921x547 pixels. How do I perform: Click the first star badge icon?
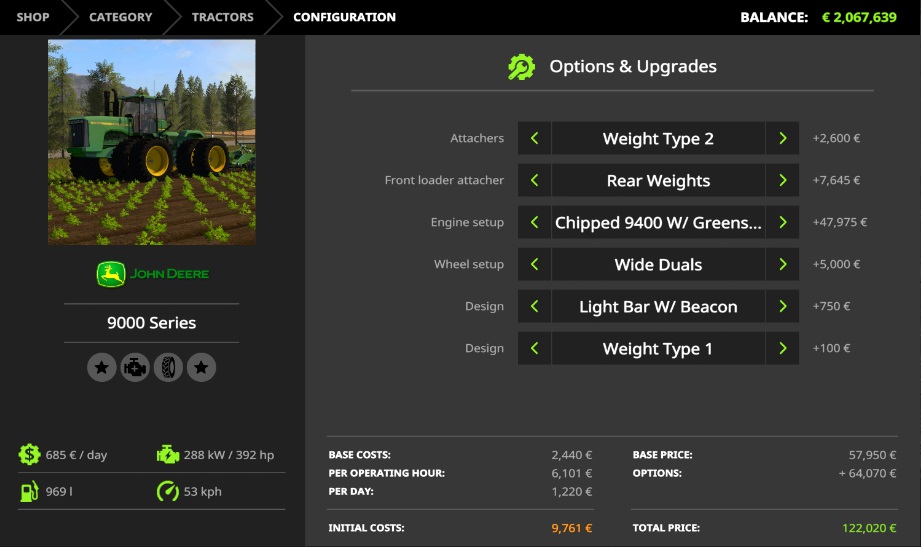101,368
